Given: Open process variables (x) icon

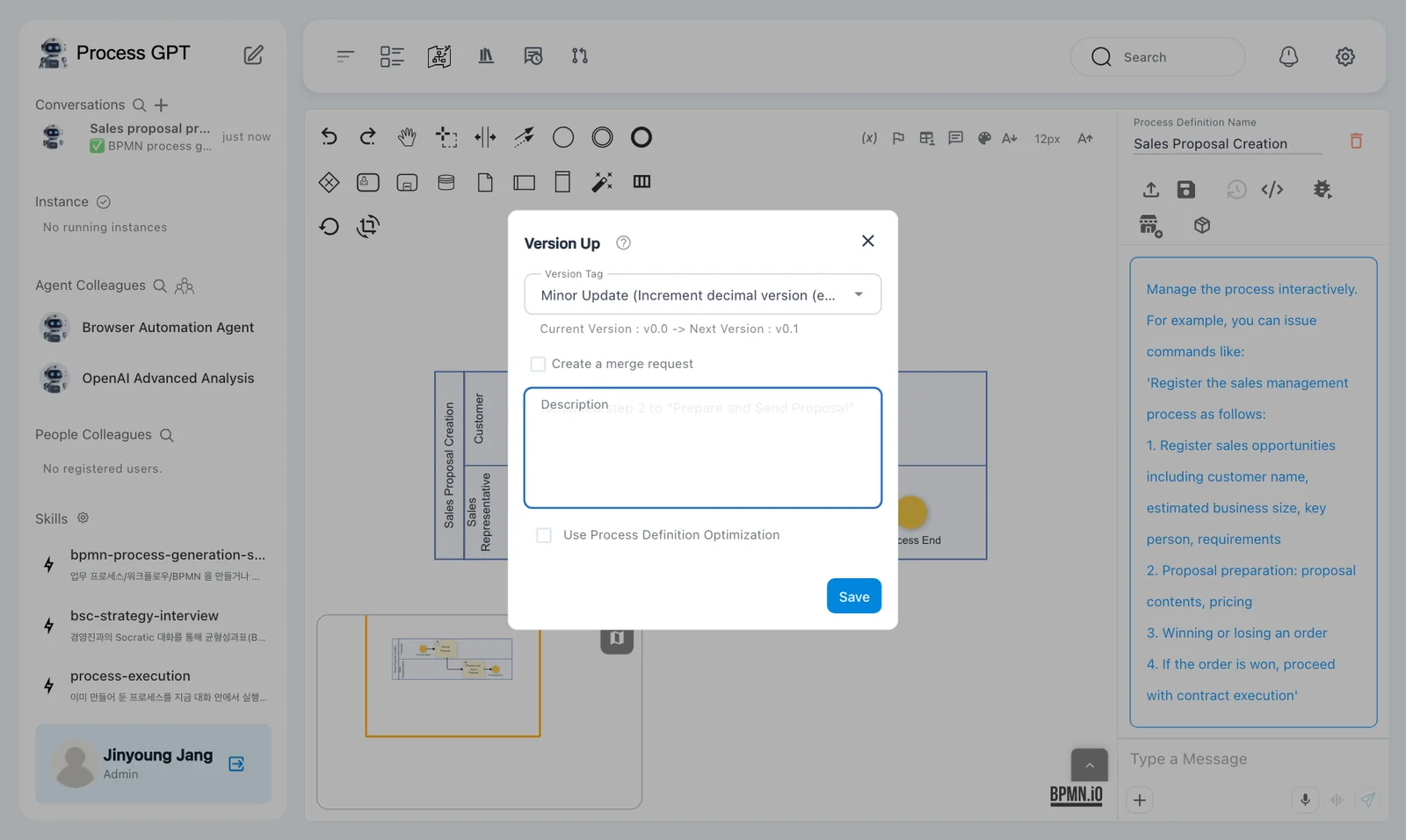Looking at the screenshot, I should tap(869, 138).
